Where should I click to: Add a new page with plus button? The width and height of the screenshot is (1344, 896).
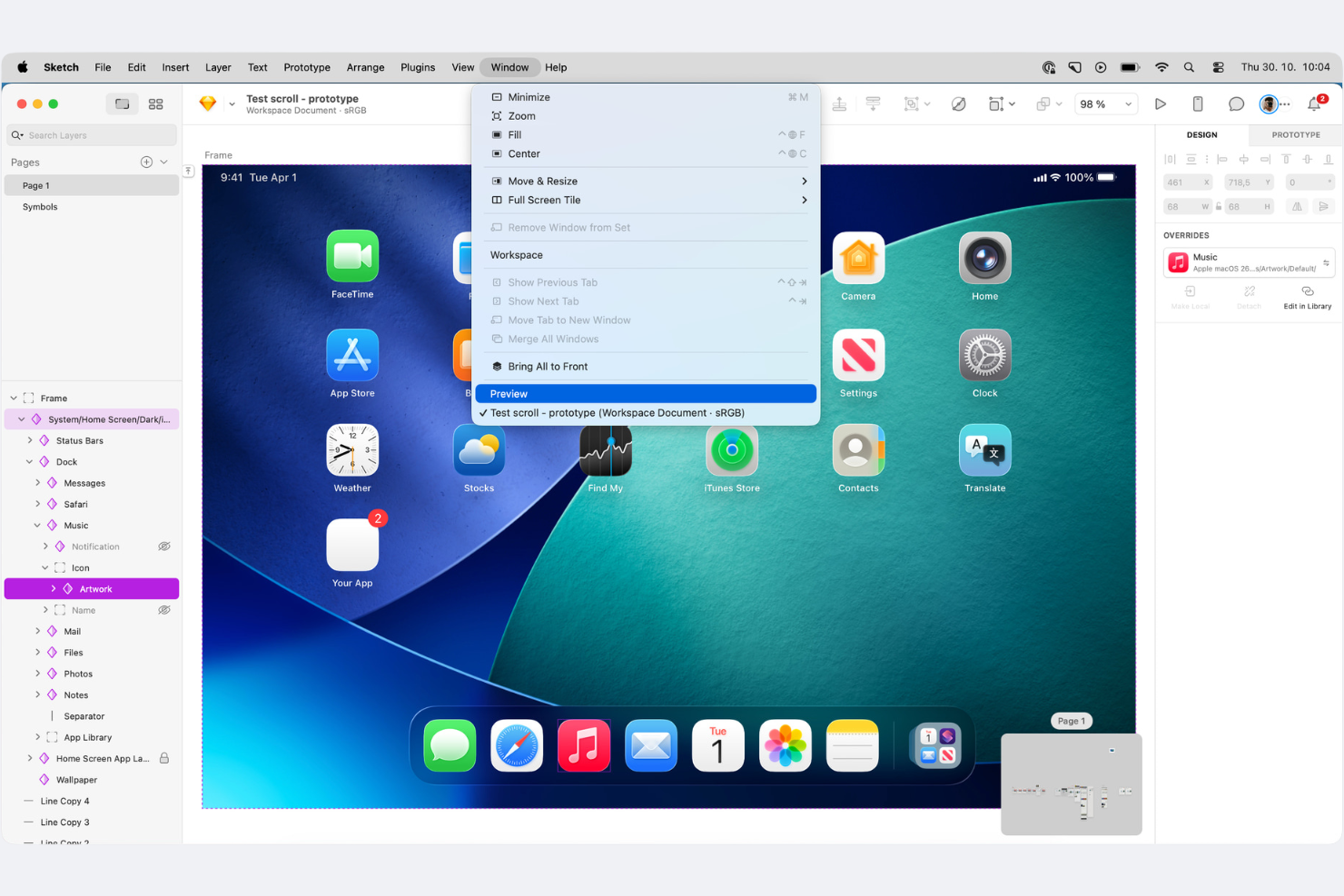coord(146,162)
